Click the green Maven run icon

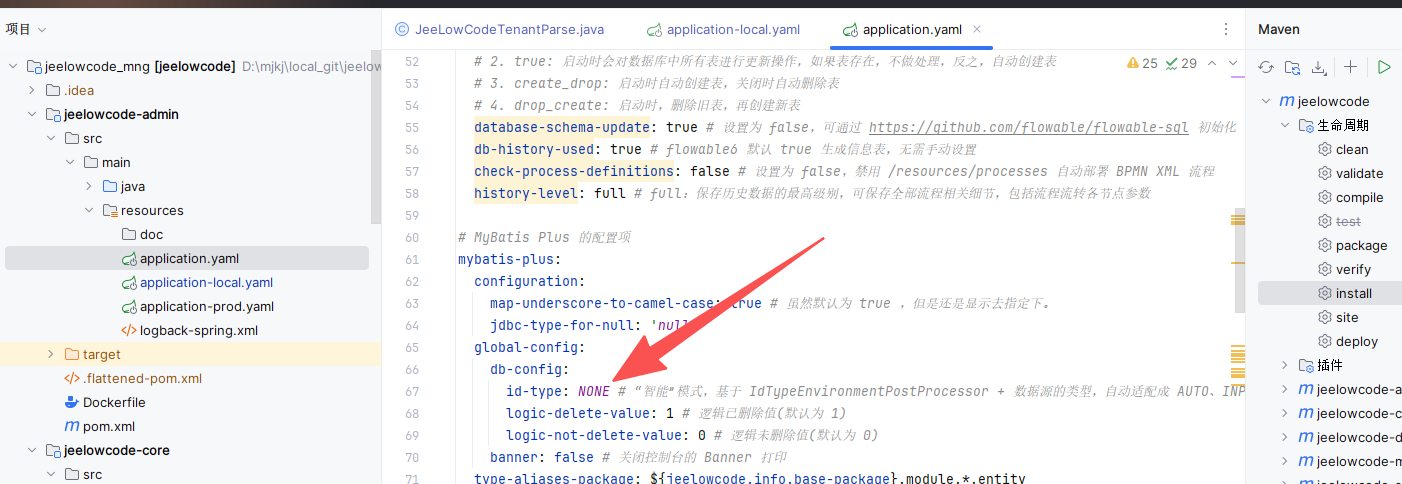[x=1384, y=67]
